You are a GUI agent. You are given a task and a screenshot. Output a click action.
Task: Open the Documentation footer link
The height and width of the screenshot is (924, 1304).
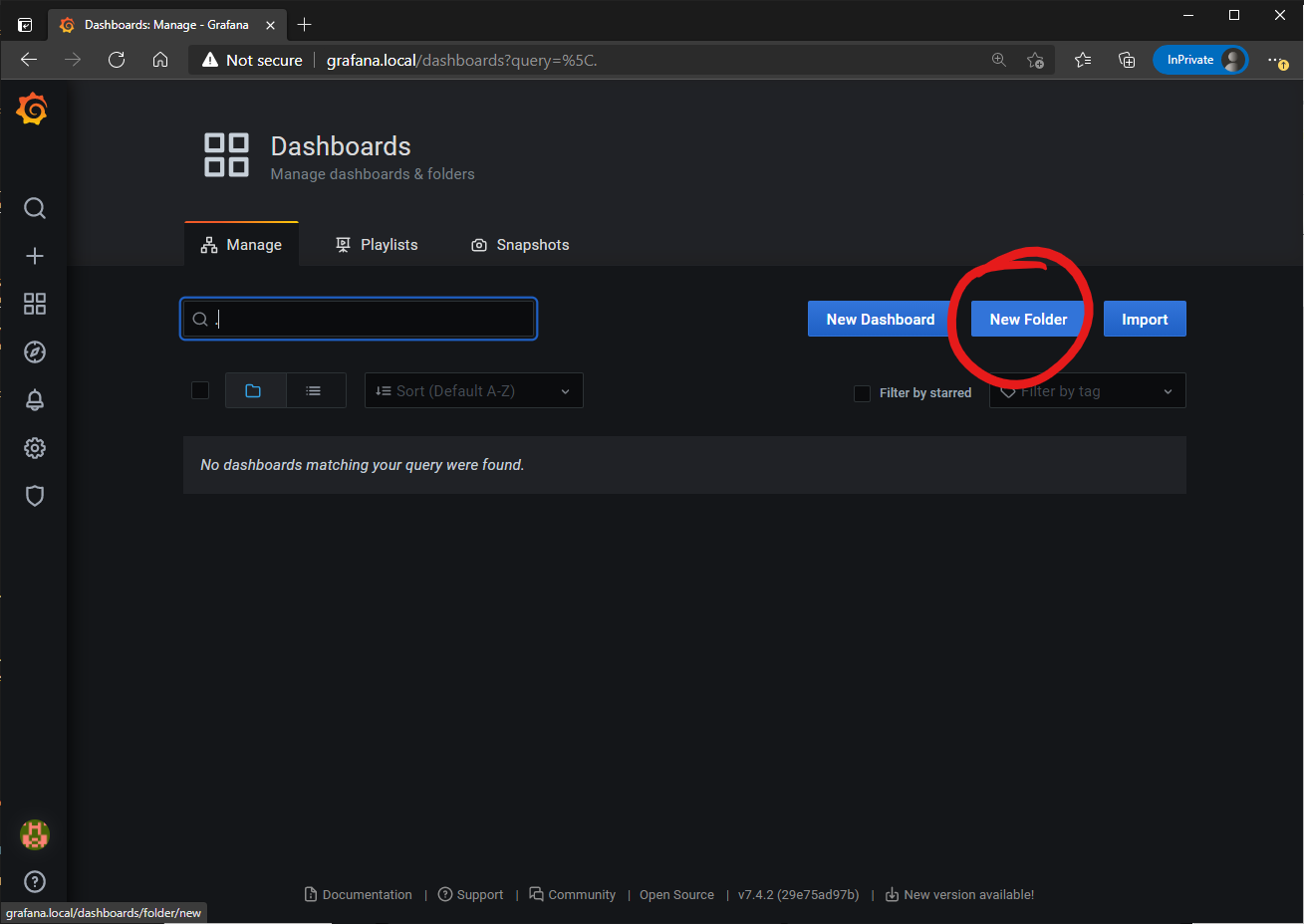pyautogui.click(x=359, y=894)
